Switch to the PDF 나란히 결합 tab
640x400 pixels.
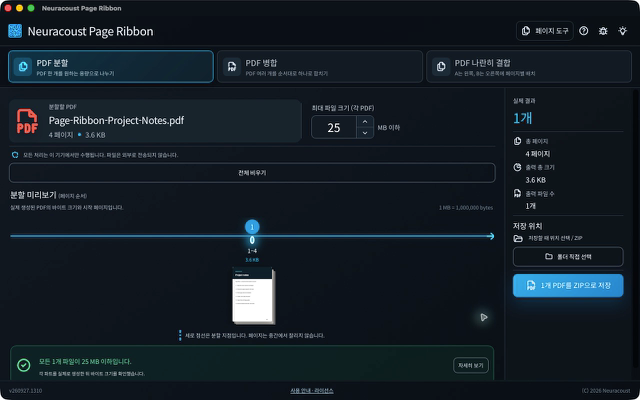tap(529, 67)
